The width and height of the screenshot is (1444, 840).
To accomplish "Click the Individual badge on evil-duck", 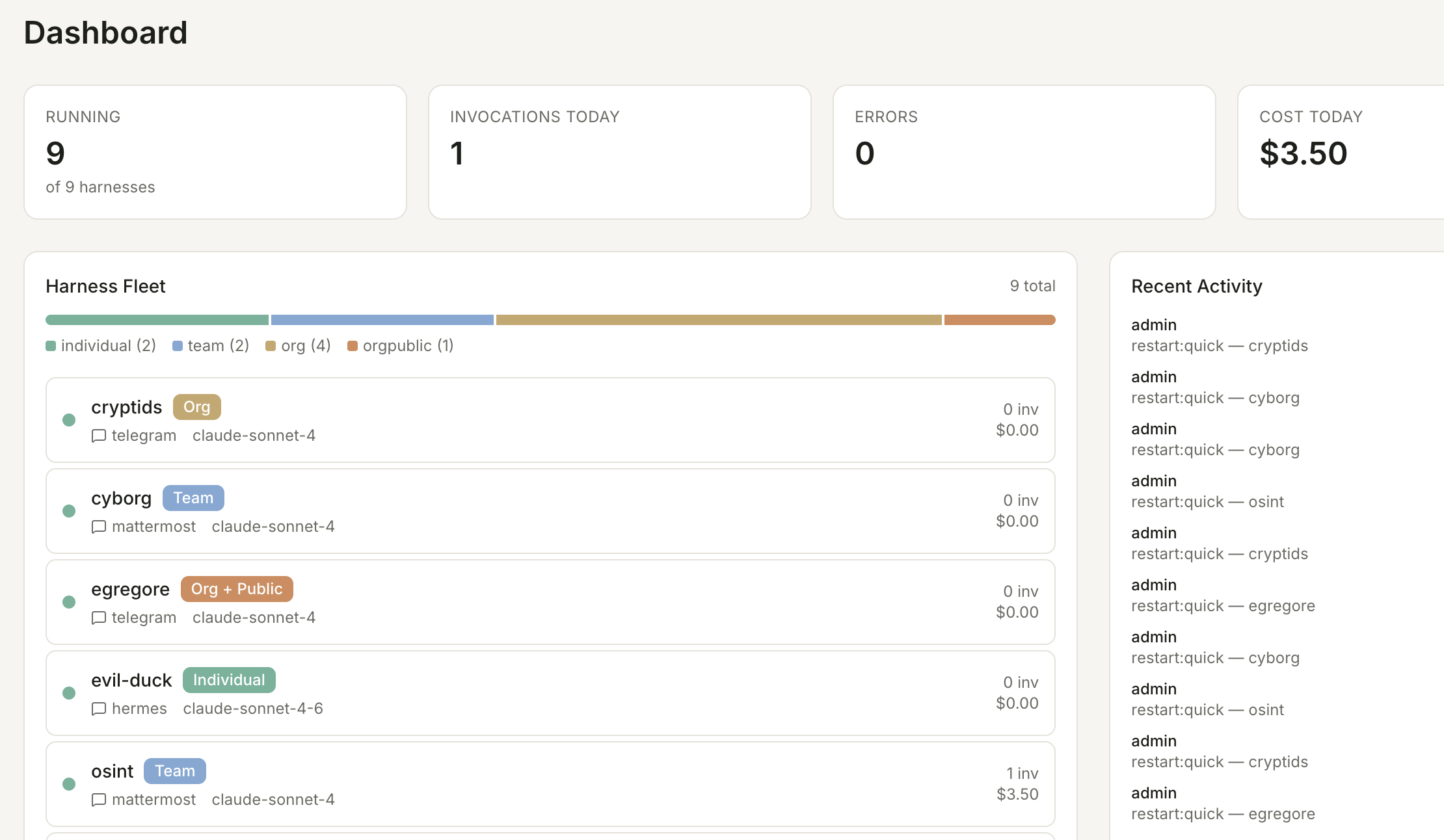I will point(229,680).
